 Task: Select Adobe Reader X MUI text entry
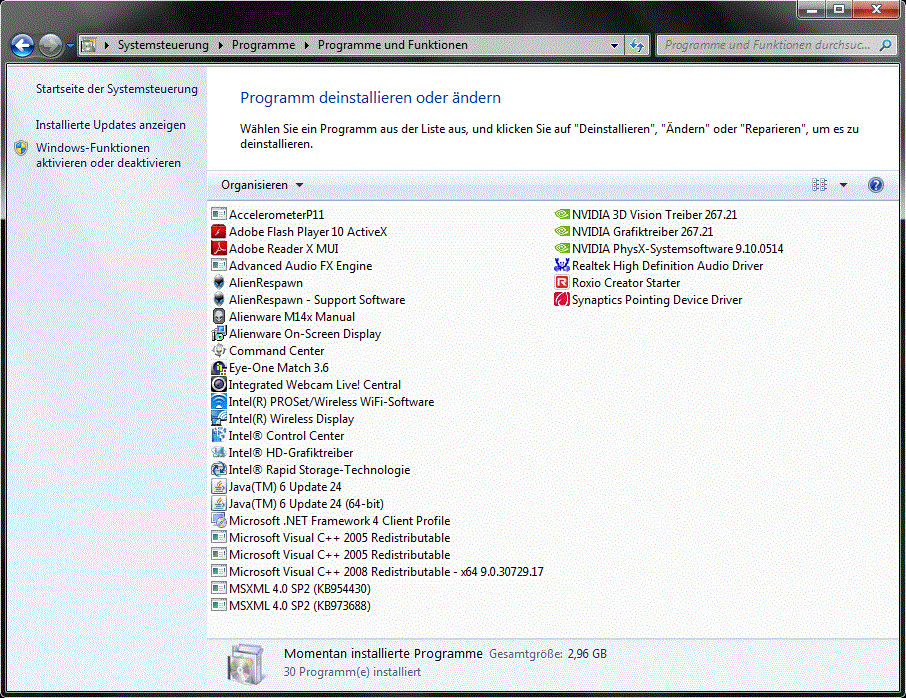pyautogui.click(x=284, y=248)
